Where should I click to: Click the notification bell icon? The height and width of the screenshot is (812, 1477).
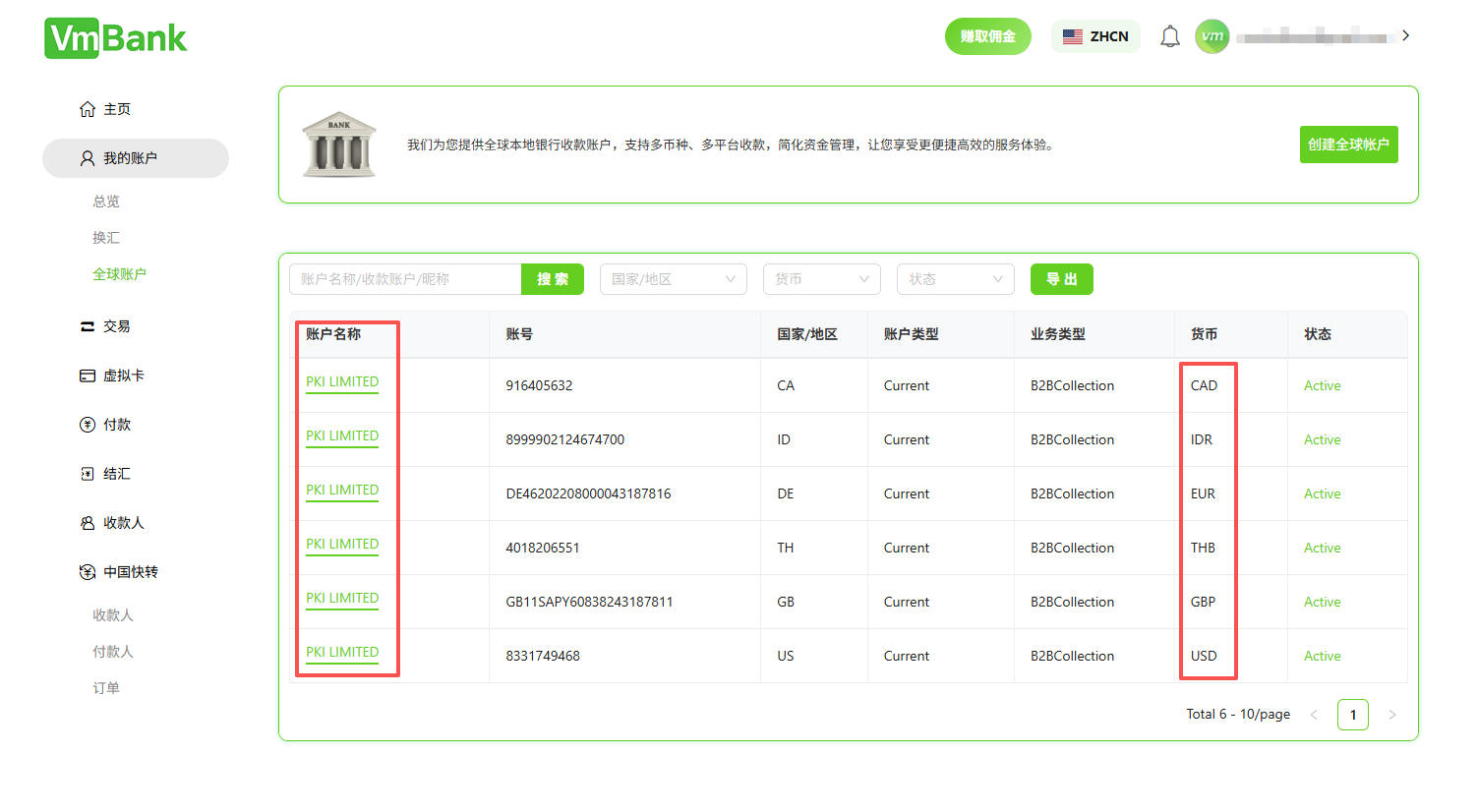pos(1169,37)
